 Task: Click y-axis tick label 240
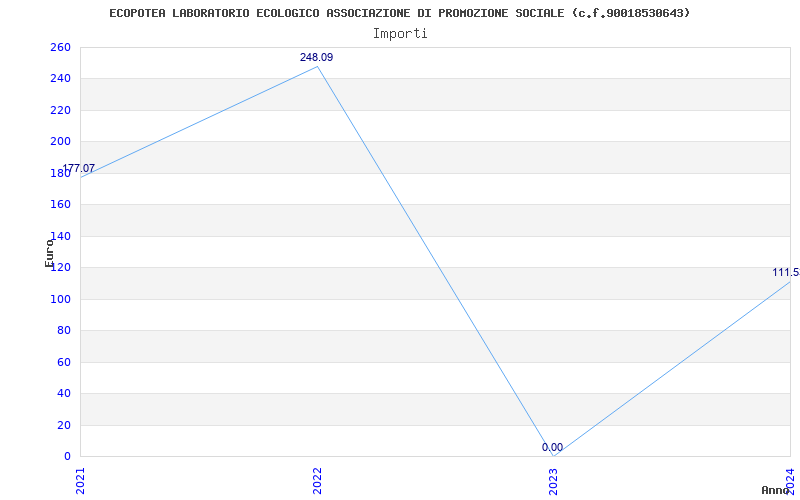pyautogui.click(x=60, y=79)
